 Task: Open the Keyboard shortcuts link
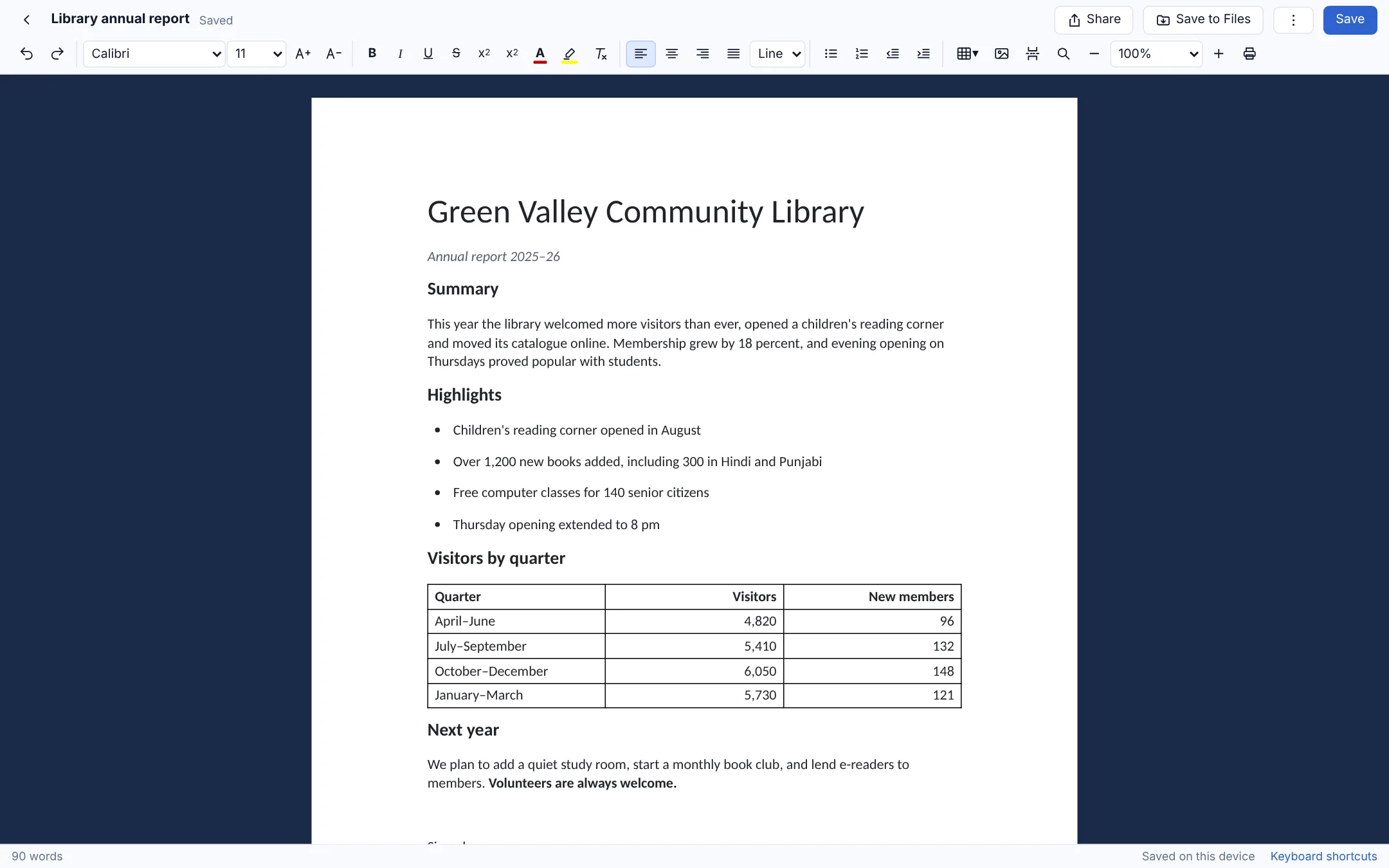tap(1323, 856)
